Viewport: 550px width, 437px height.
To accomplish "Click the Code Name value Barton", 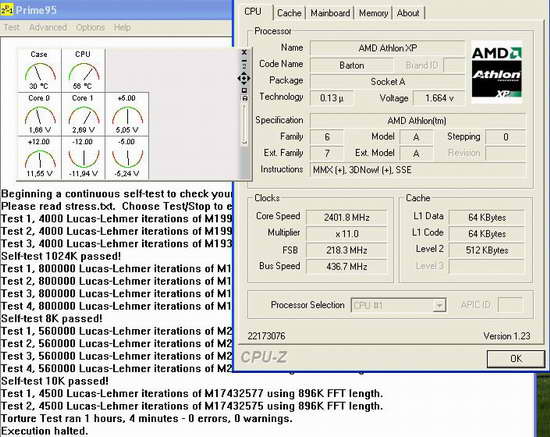I will (x=351, y=65).
